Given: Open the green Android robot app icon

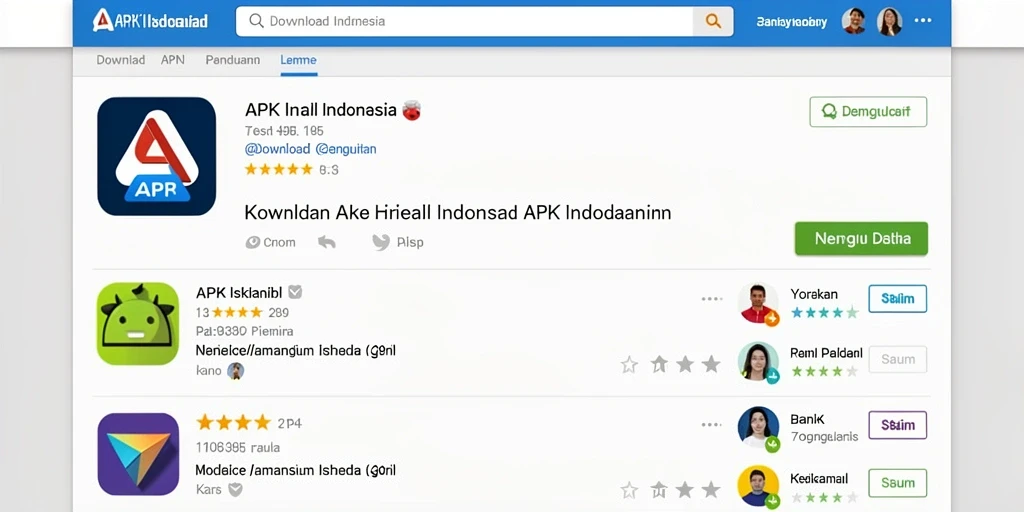Looking at the screenshot, I should [x=138, y=323].
